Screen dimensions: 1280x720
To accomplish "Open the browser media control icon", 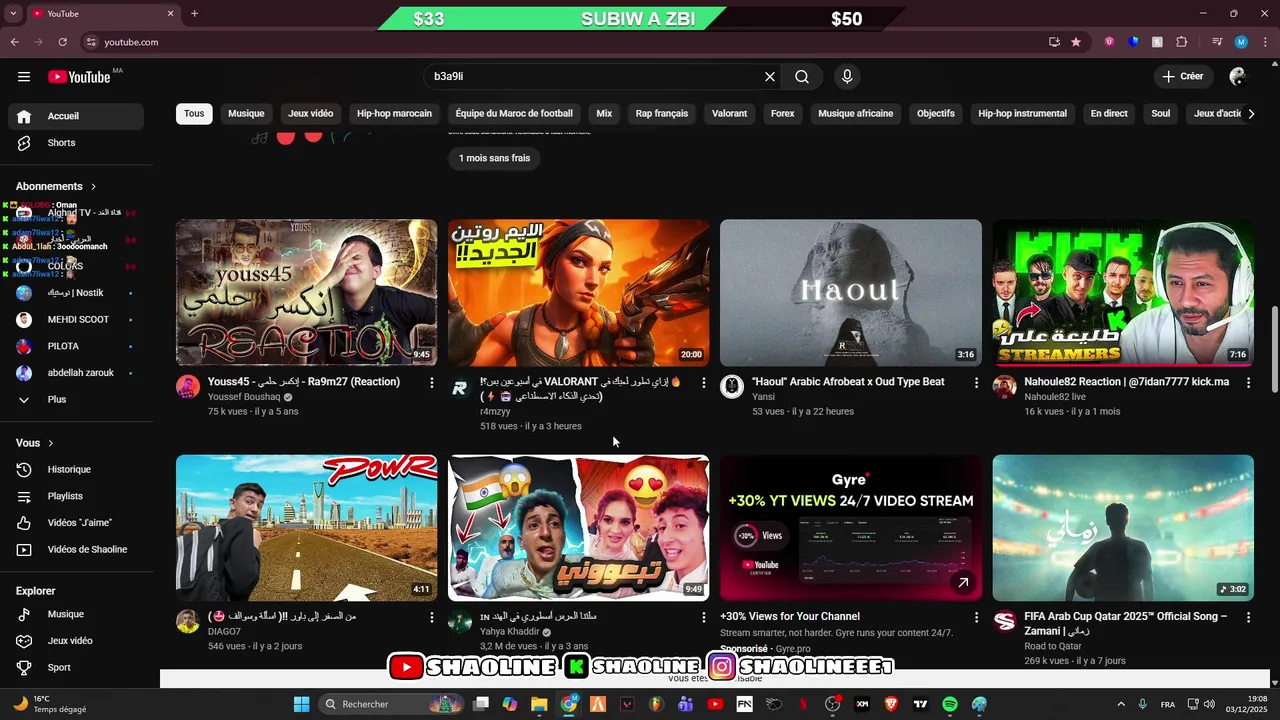I will coord(1217,42).
